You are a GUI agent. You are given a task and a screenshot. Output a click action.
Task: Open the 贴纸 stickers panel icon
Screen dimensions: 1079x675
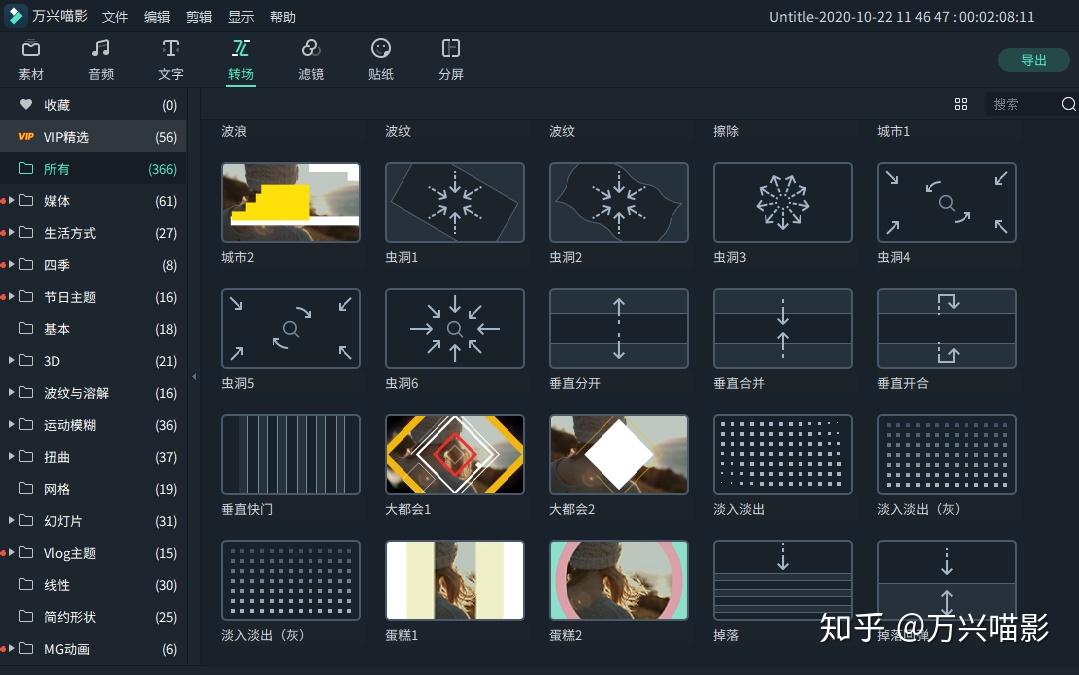click(381, 48)
